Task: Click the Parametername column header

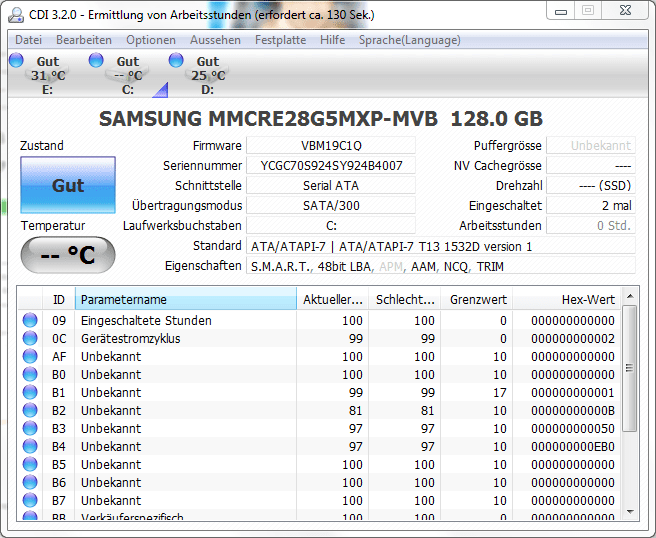Action: 186,300
